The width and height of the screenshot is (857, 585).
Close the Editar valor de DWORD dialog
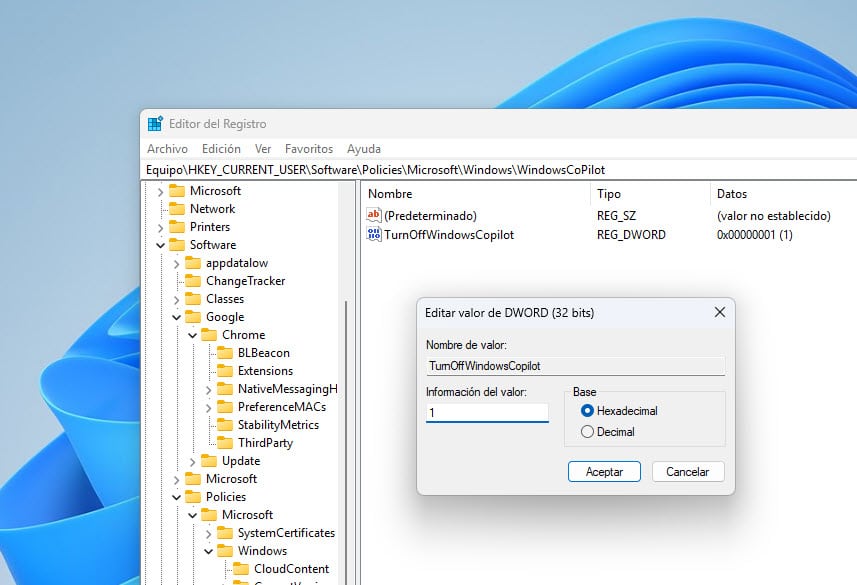(720, 312)
